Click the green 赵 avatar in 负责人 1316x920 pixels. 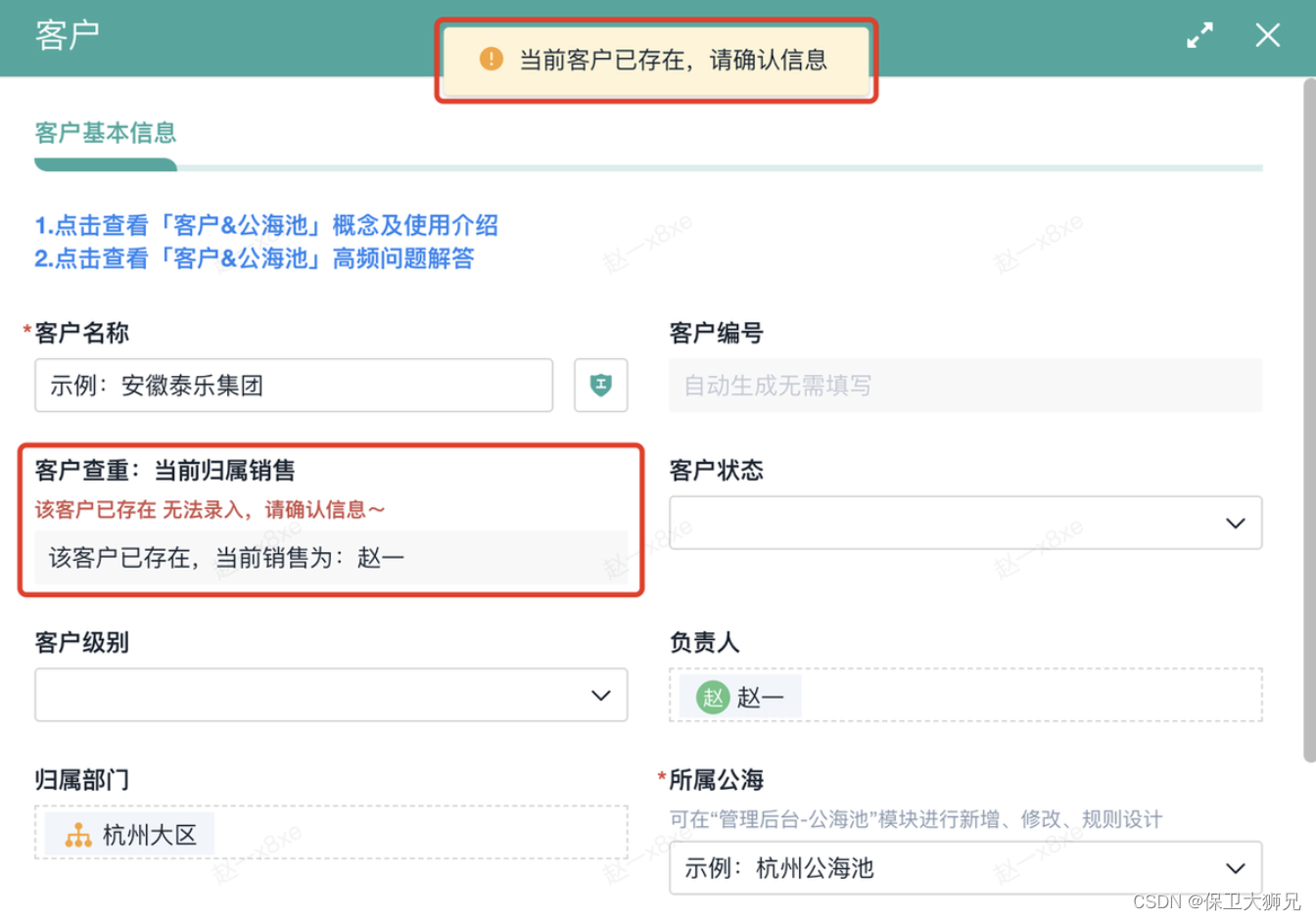click(x=713, y=697)
